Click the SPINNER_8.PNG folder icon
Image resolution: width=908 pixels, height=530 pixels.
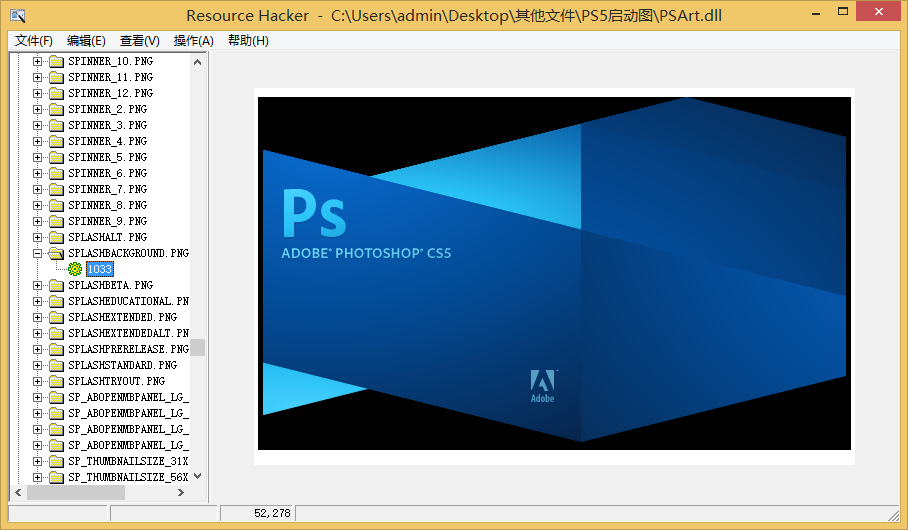56,206
